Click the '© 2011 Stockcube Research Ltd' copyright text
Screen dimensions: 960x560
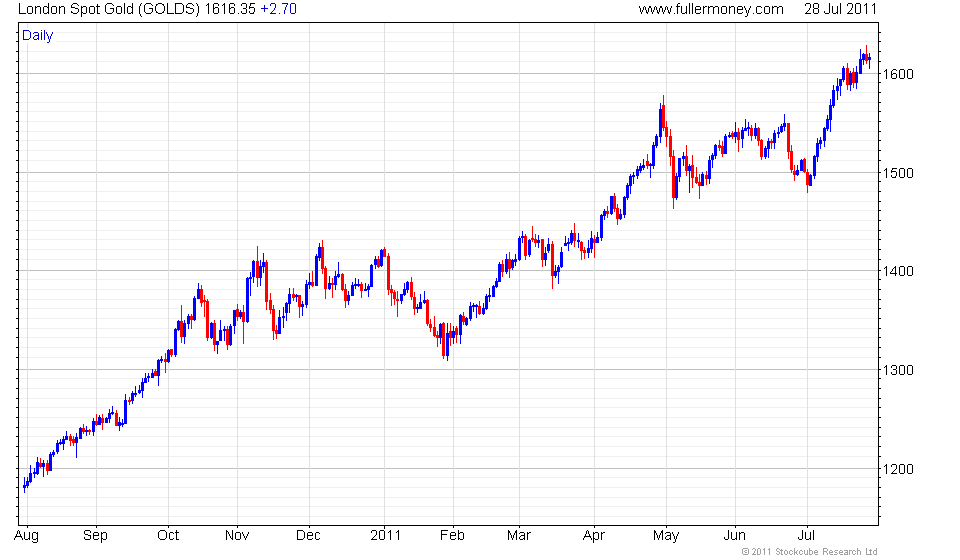[809, 552]
